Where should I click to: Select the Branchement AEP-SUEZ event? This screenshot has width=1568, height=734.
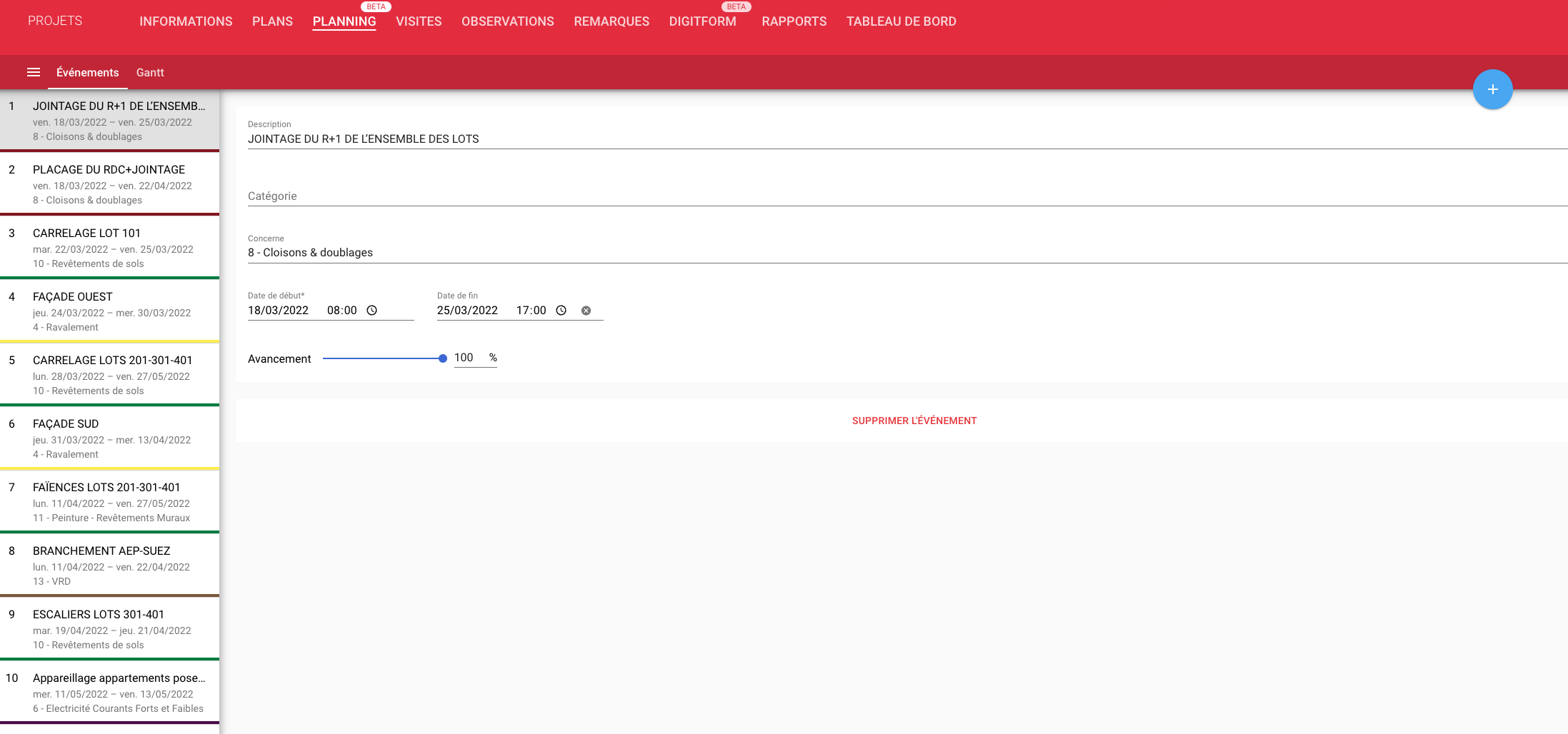click(110, 565)
